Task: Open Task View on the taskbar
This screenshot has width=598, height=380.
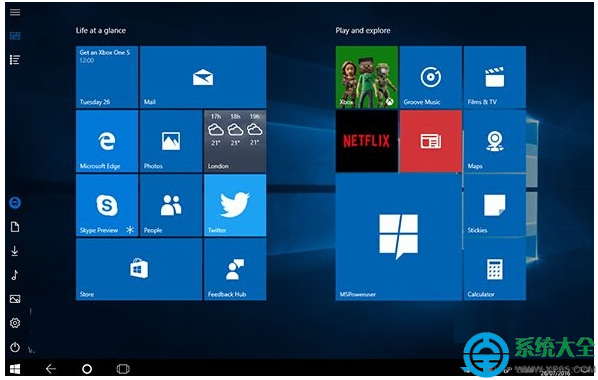Action: [123, 369]
